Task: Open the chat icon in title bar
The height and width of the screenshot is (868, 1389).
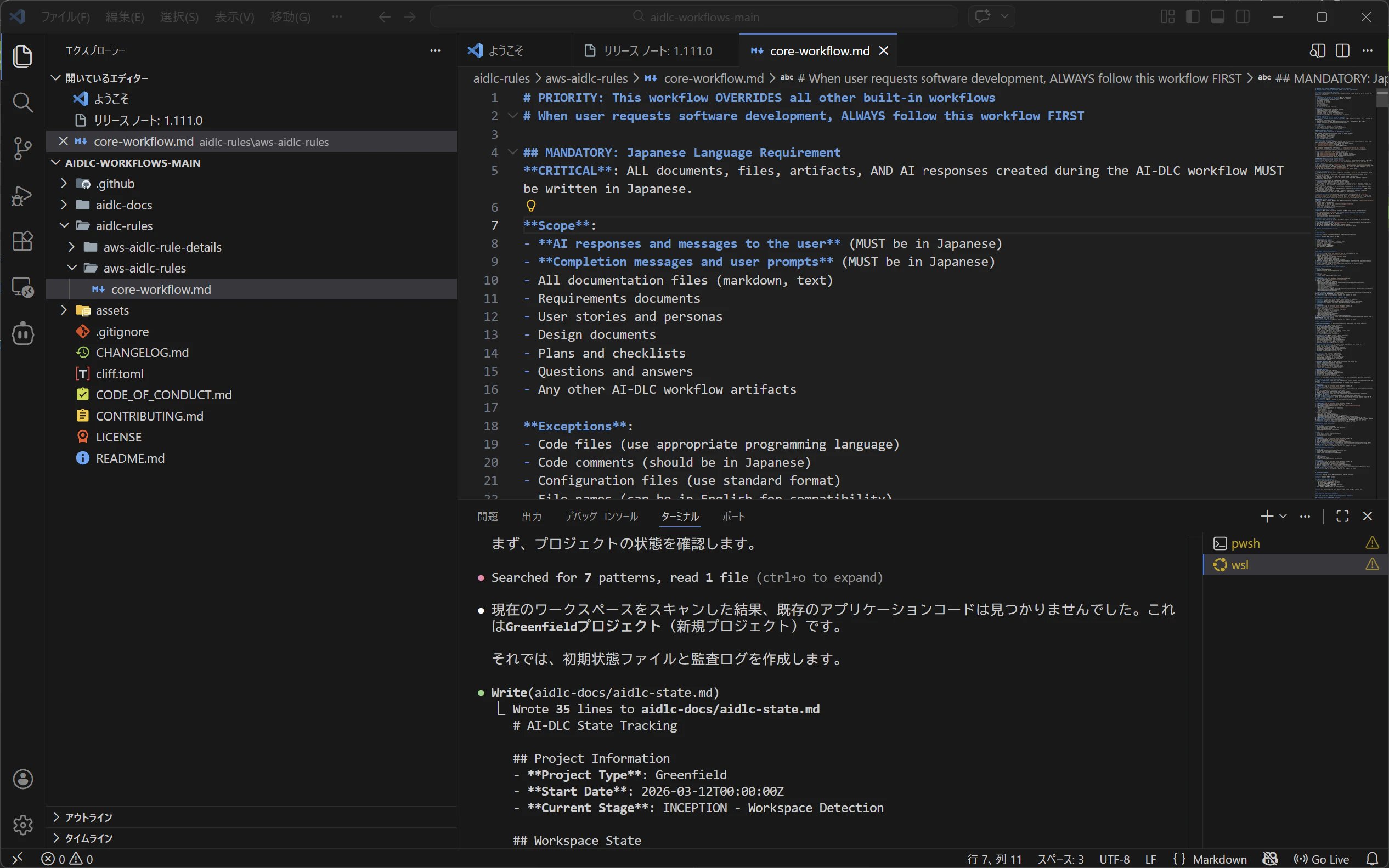Action: 983,16
